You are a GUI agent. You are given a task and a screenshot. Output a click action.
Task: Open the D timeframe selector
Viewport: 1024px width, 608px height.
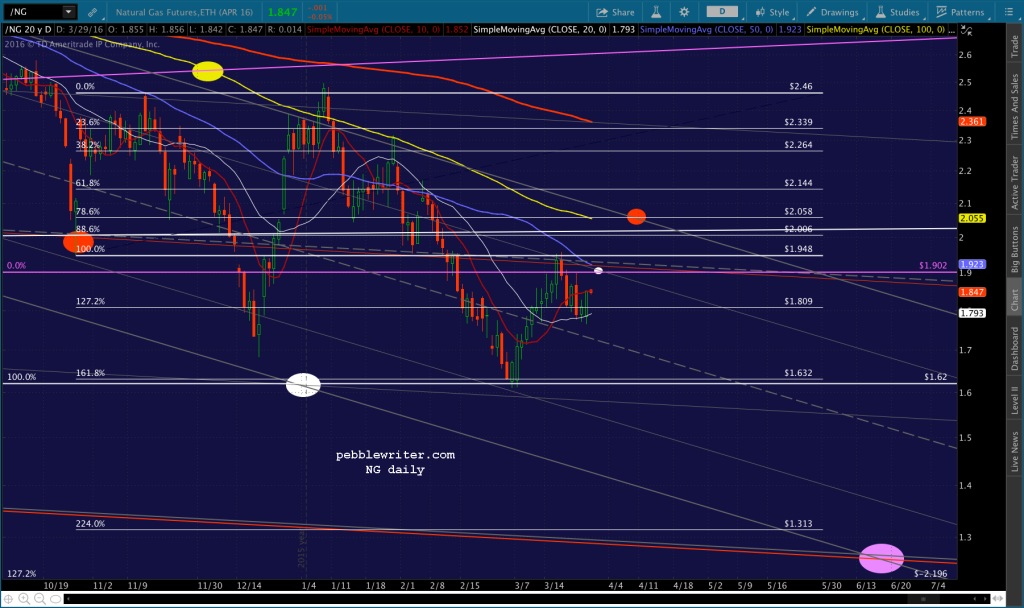pyautogui.click(x=723, y=12)
